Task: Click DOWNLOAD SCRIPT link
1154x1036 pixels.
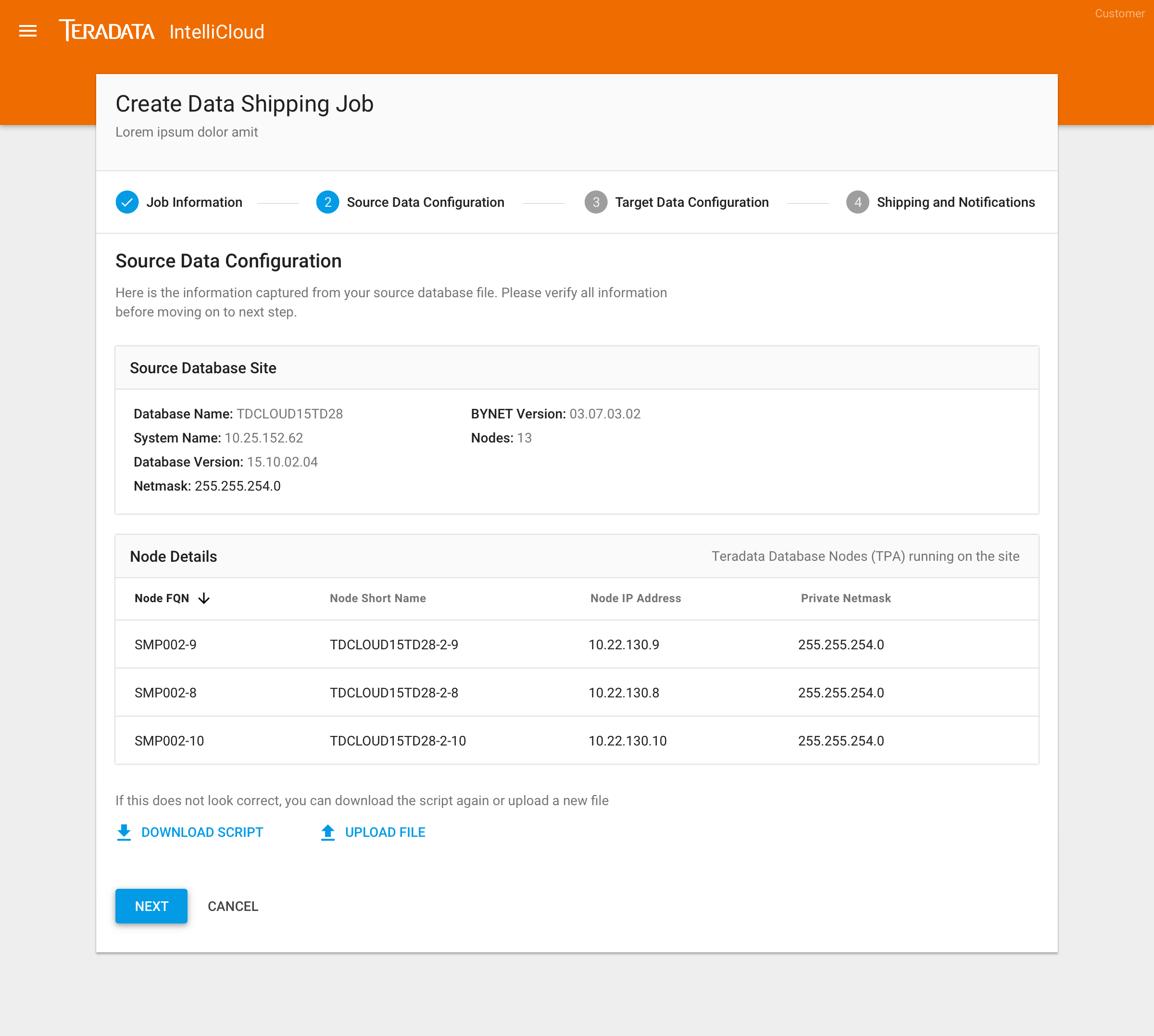Action: [x=202, y=832]
